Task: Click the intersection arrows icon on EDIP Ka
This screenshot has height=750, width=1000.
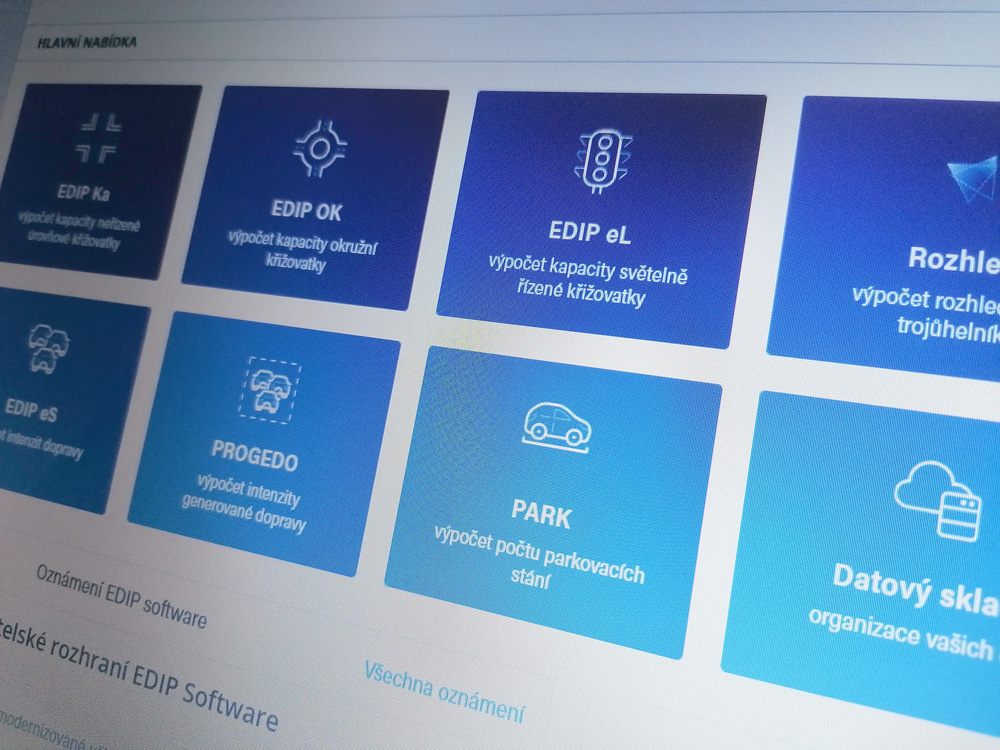Action: pyautogui.click(x=100, y=138)
